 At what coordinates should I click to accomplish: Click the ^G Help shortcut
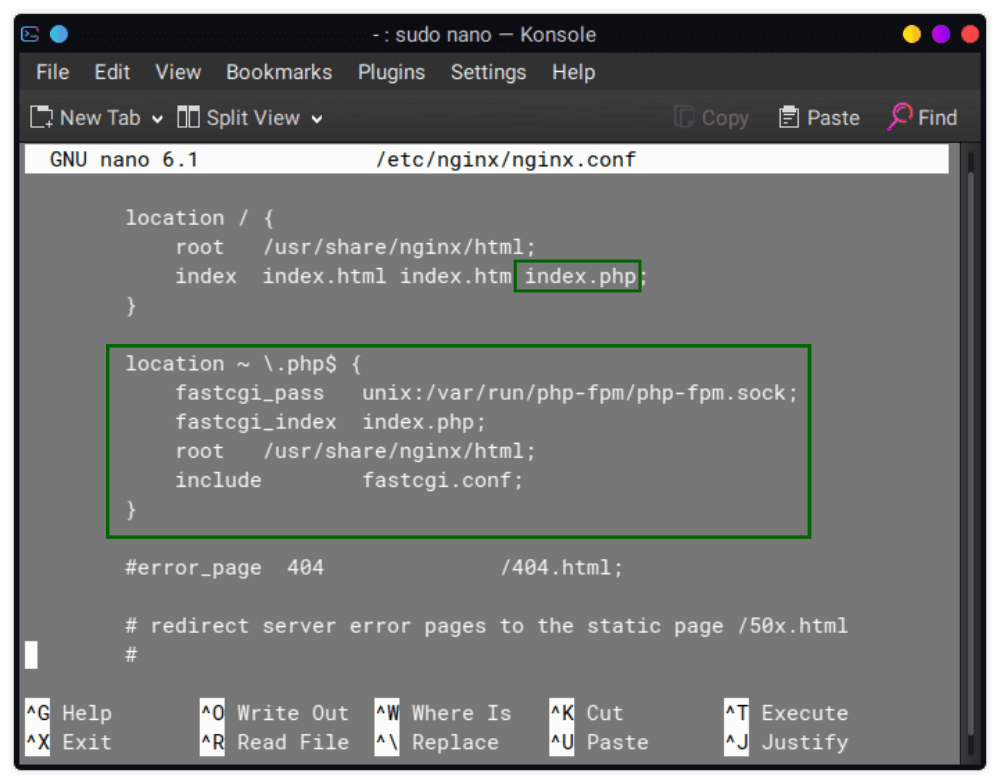click(69, 713)
